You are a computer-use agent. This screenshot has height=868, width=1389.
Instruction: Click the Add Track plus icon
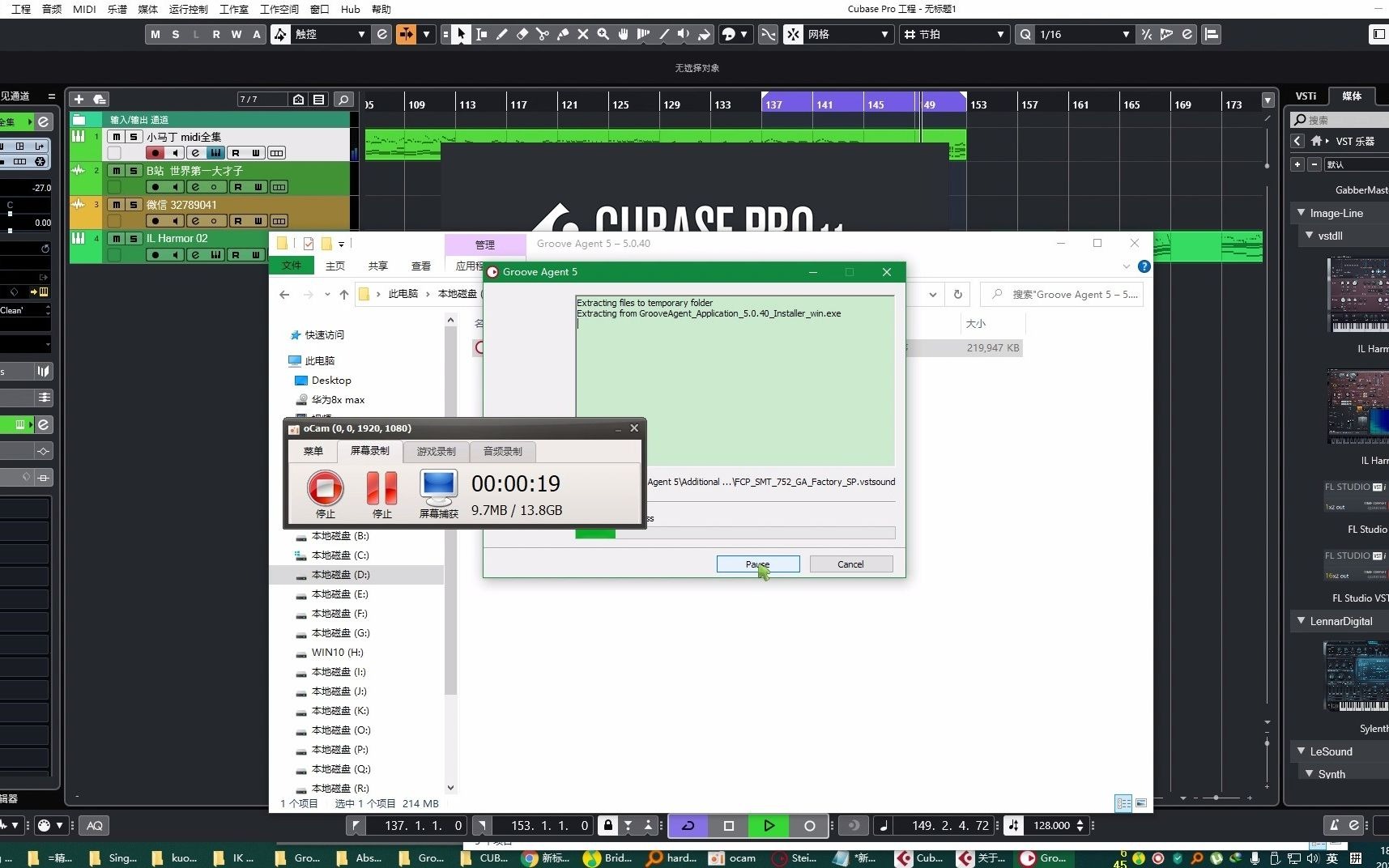(79, 99)
